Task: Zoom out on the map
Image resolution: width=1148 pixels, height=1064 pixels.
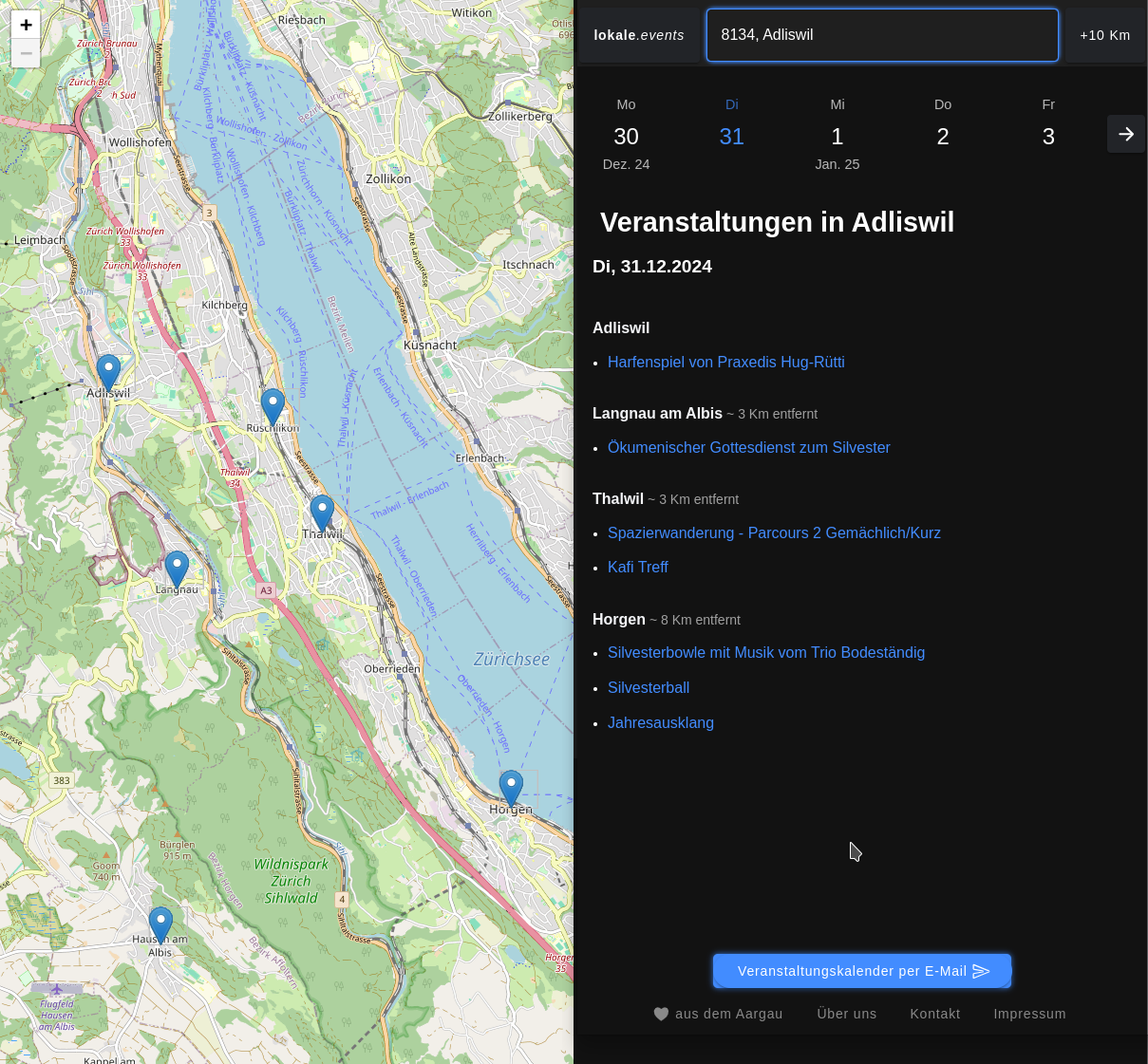Action: click(x=26, y=53)
